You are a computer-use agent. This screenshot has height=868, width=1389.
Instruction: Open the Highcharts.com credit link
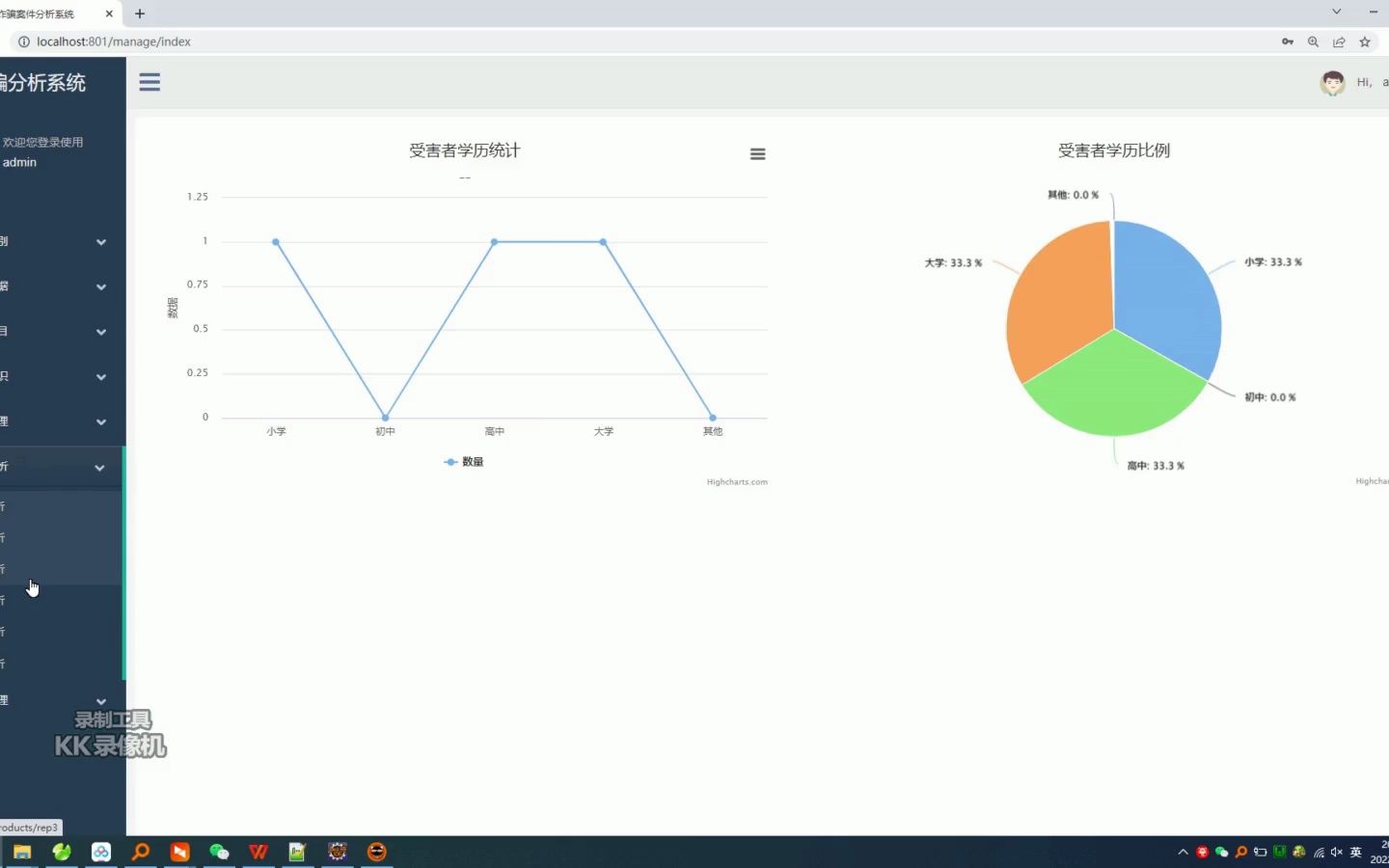tap(737, 481)
